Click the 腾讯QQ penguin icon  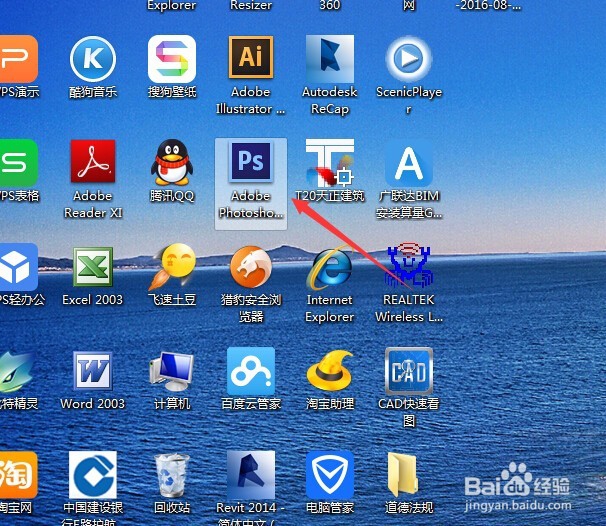pos(172,162)
